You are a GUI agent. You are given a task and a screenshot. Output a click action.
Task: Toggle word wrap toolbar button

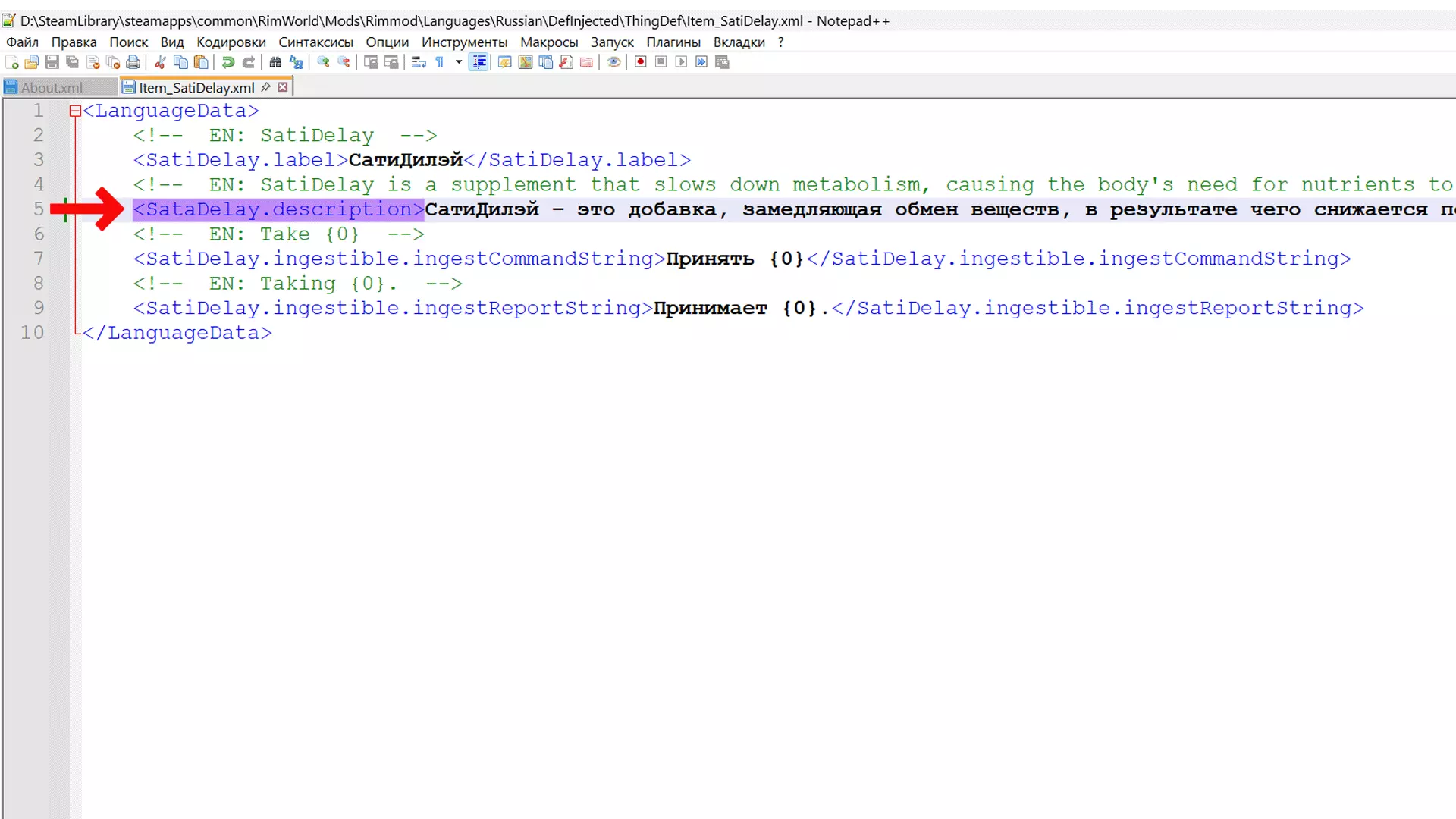pyautogui.click(x=419, y=62)
